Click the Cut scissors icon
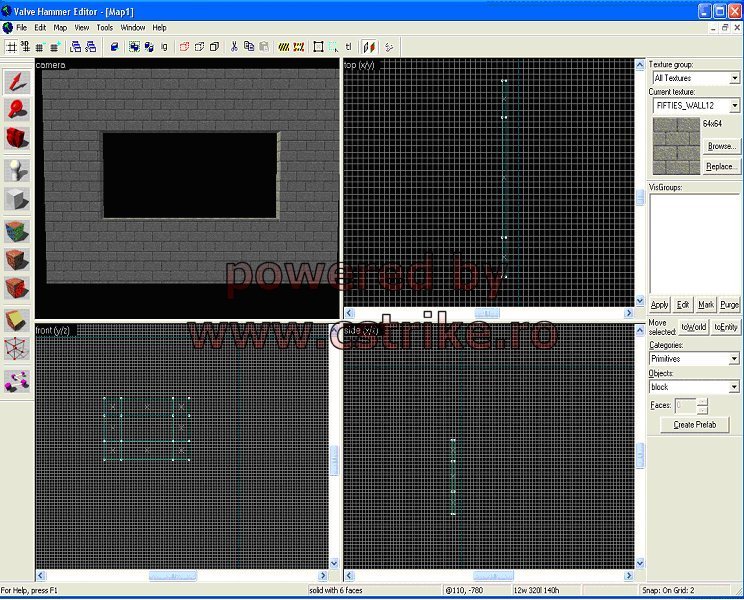This screenshot has height=600, width=744. pos(234,46)
